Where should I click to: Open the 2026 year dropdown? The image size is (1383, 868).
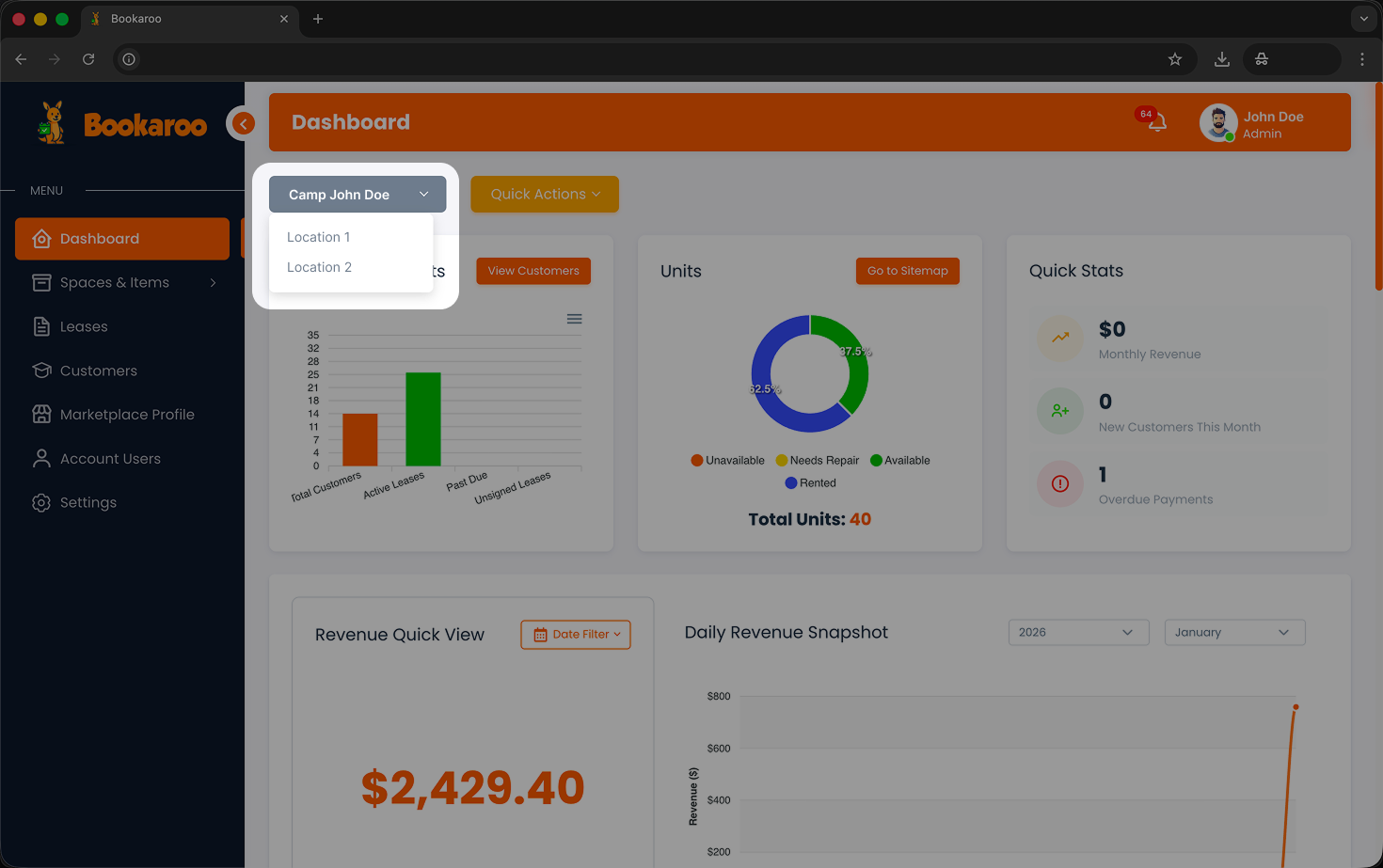pyautogui.click(x=1078, y=633)
